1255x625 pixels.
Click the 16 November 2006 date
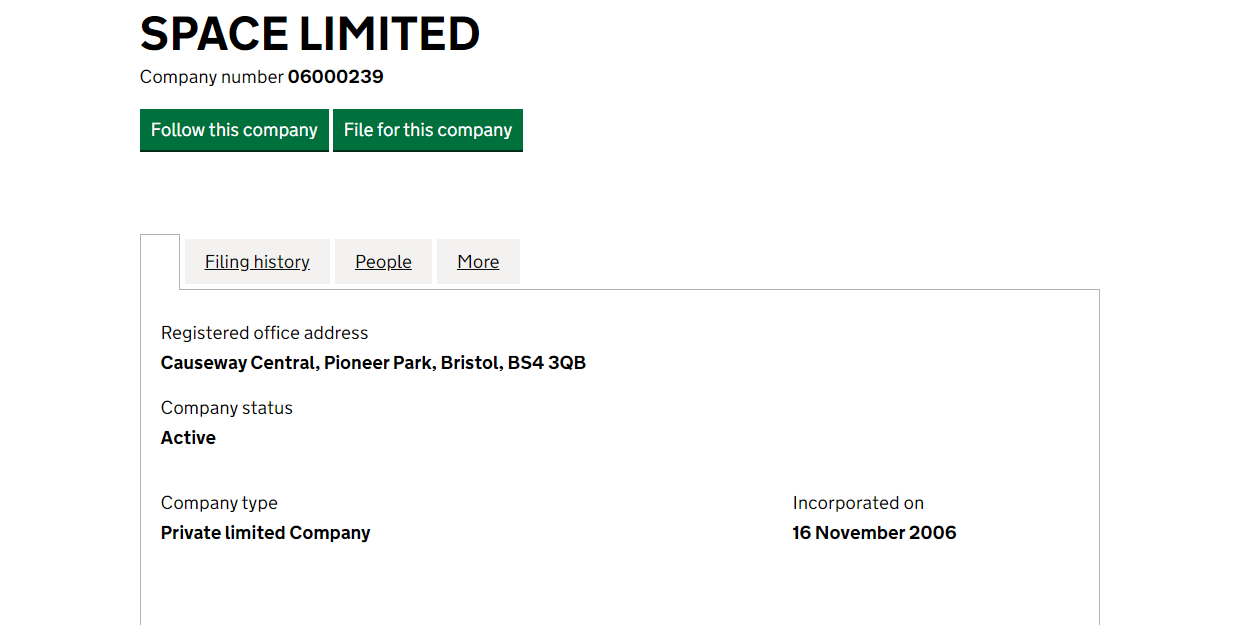pos(874,533)
